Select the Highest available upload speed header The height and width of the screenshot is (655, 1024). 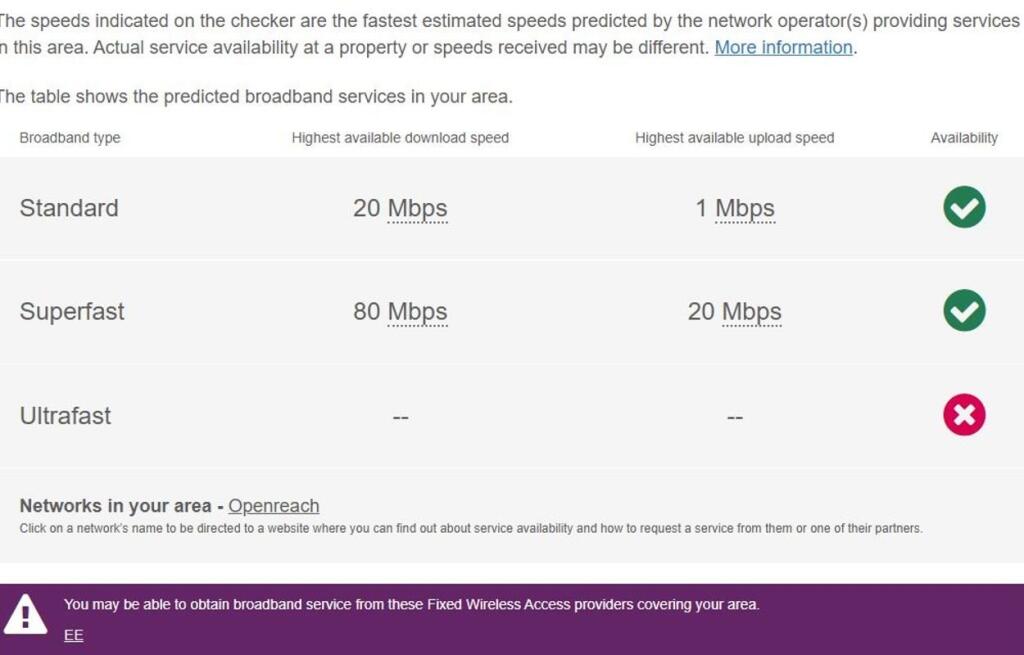pos(734,138)
